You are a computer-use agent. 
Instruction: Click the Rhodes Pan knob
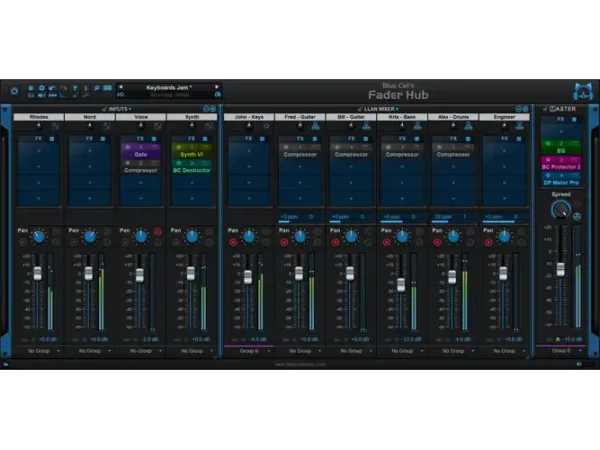point(39,237)
